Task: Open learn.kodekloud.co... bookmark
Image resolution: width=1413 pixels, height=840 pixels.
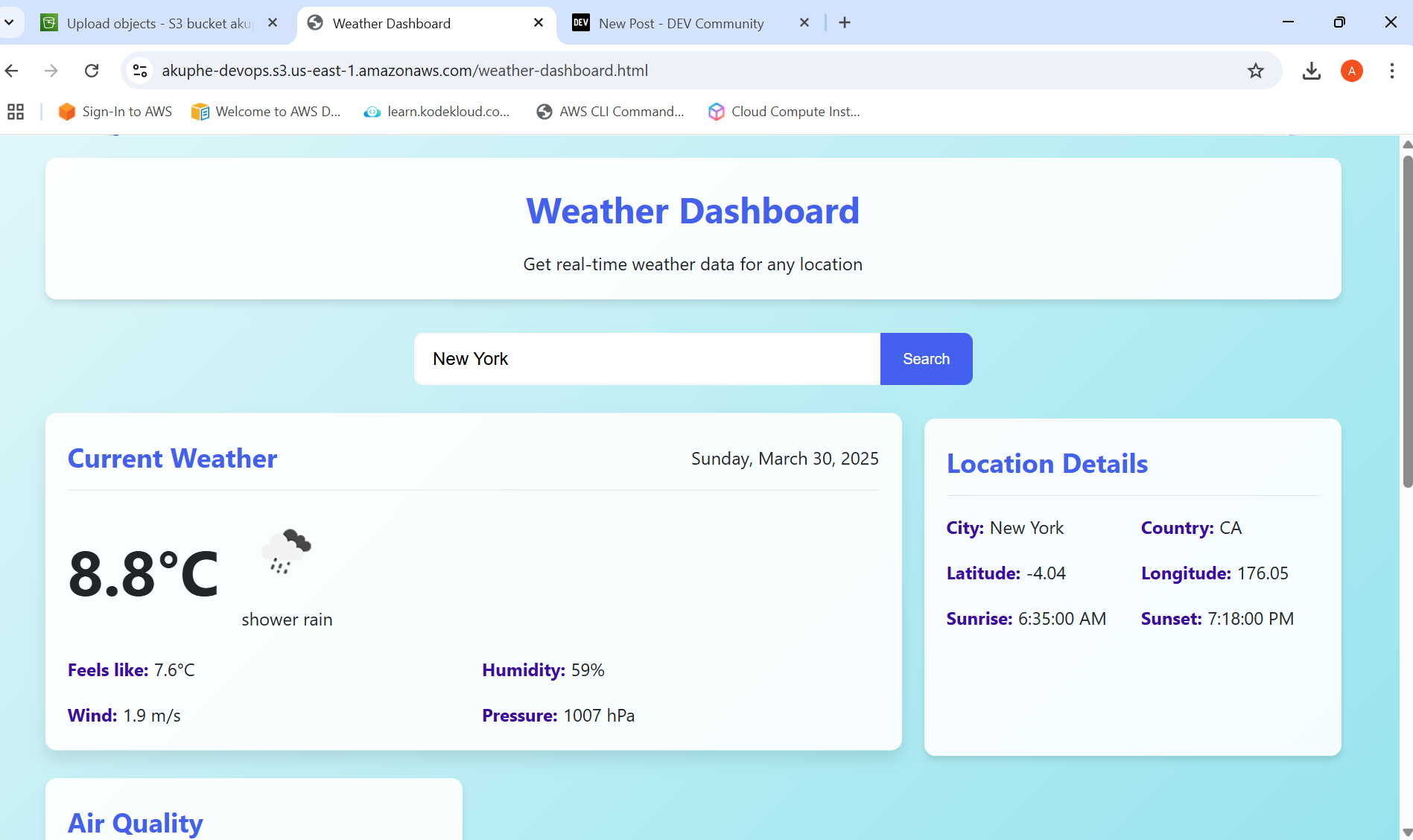Action: pos(436,112)
